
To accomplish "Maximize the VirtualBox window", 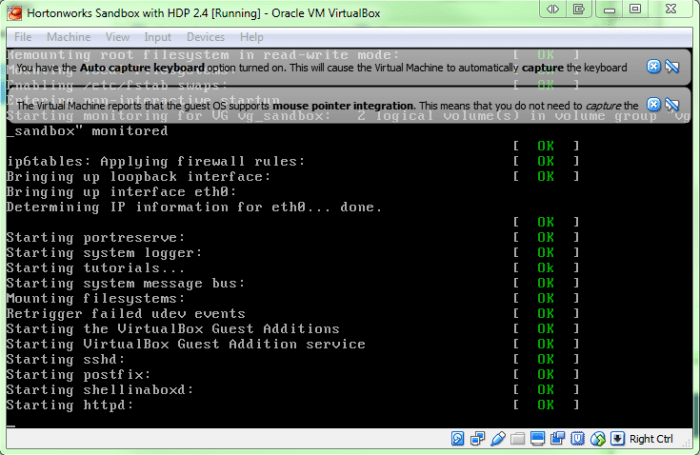I will [x=635, y=9].
